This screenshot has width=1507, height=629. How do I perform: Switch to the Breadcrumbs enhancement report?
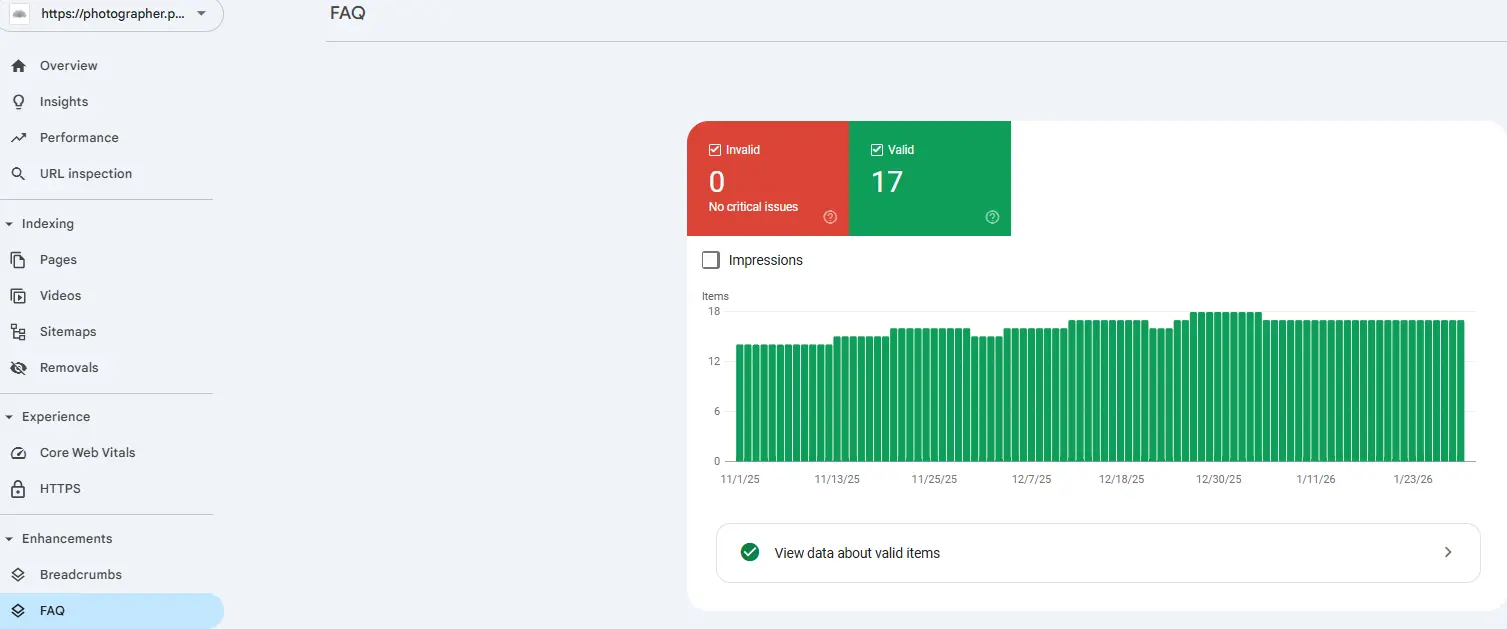(20, 574)
